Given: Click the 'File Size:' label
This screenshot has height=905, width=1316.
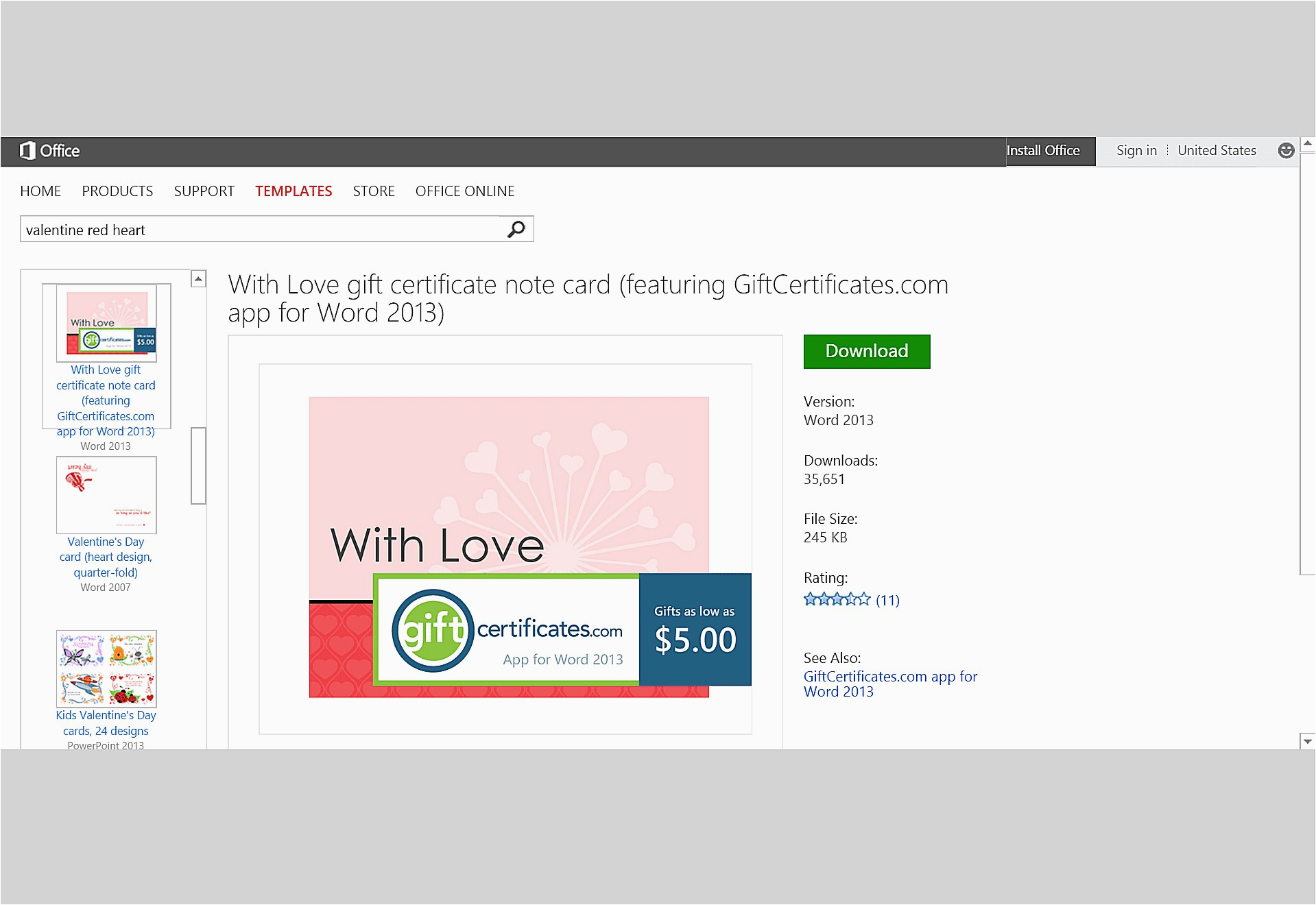Looking at the screenshot, I should [x=830, y=519].
